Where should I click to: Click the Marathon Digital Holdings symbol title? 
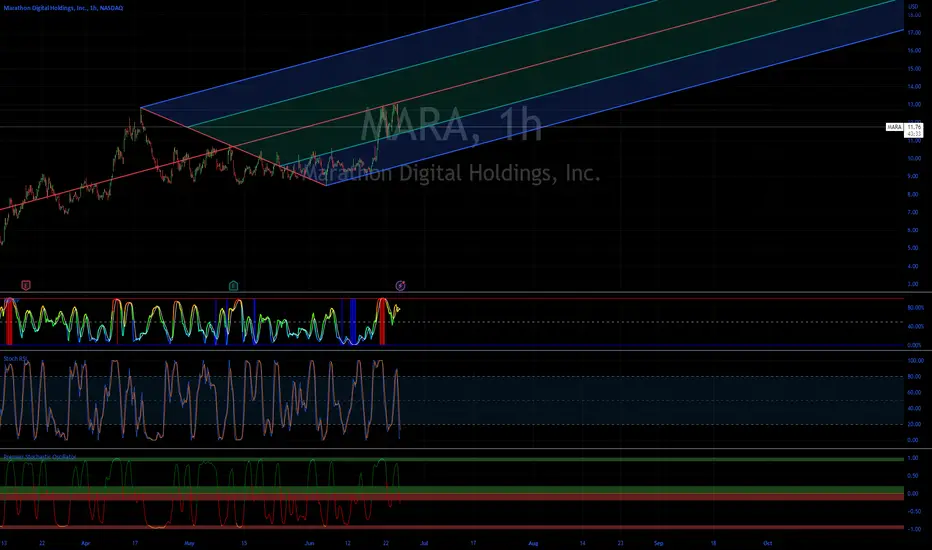click(x=63, y=8)
